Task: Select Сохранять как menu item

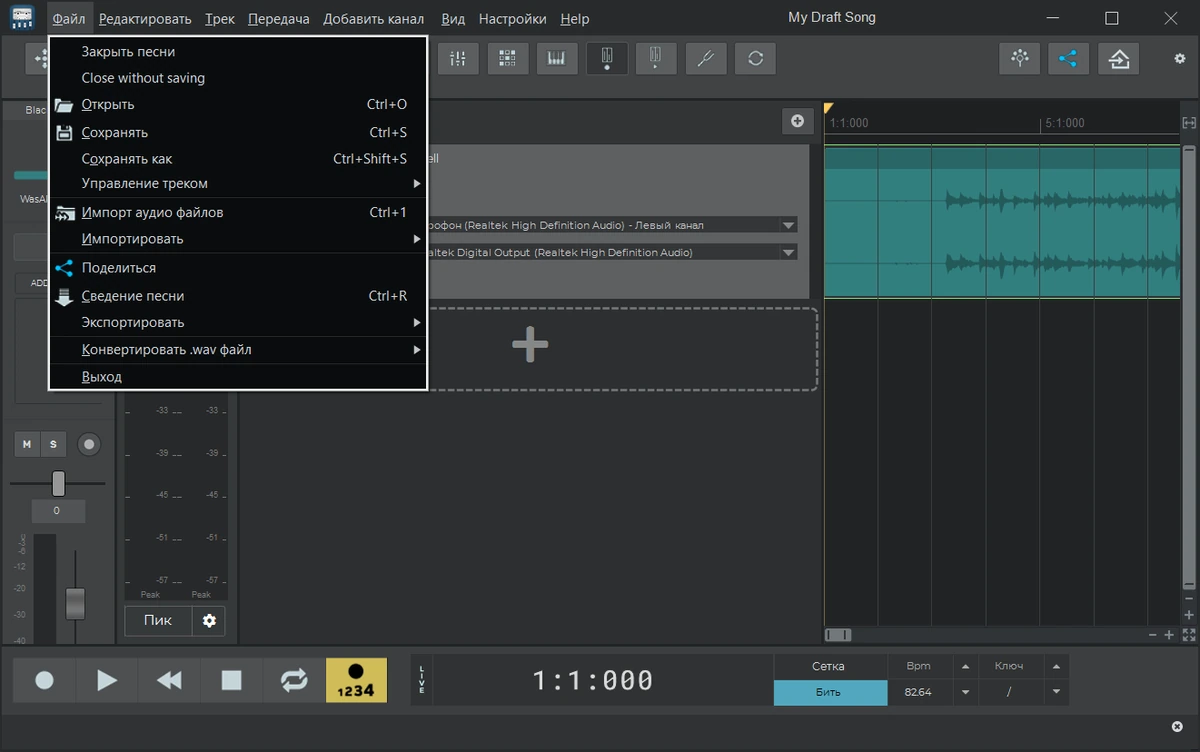Action: (x=238, y=159)
